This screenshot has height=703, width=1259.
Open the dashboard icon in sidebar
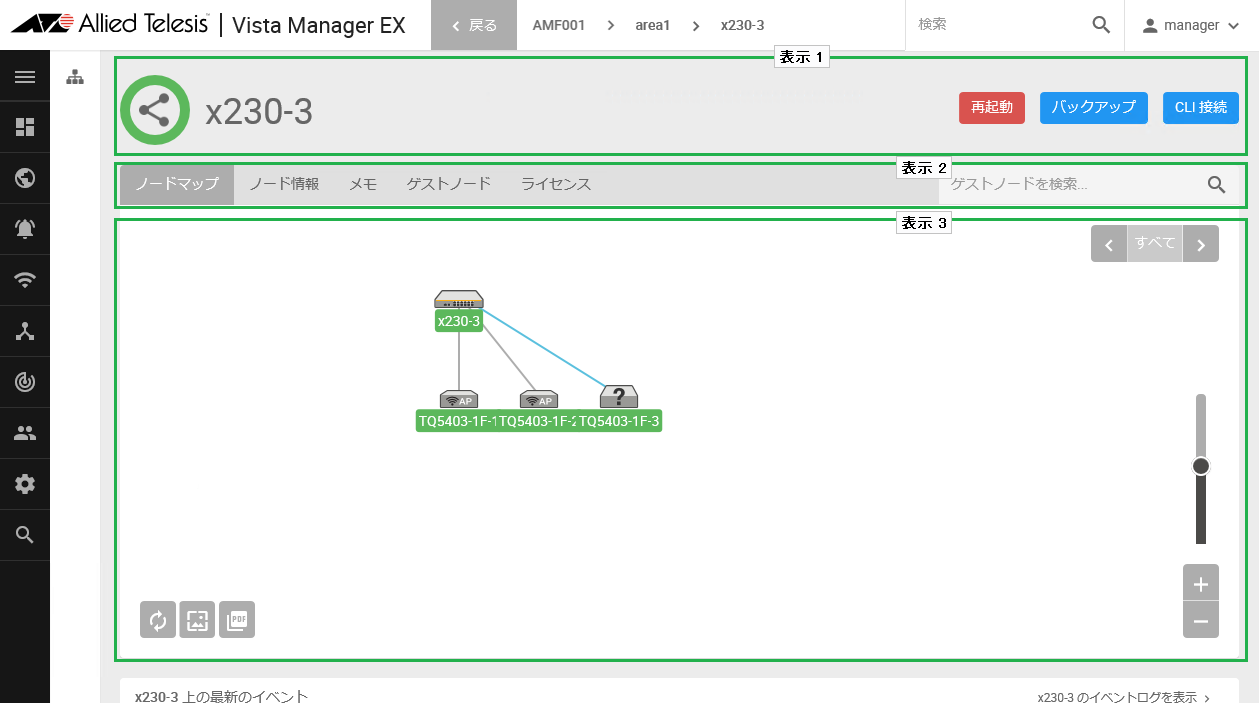pyautogui.click(x=25, y=127)
